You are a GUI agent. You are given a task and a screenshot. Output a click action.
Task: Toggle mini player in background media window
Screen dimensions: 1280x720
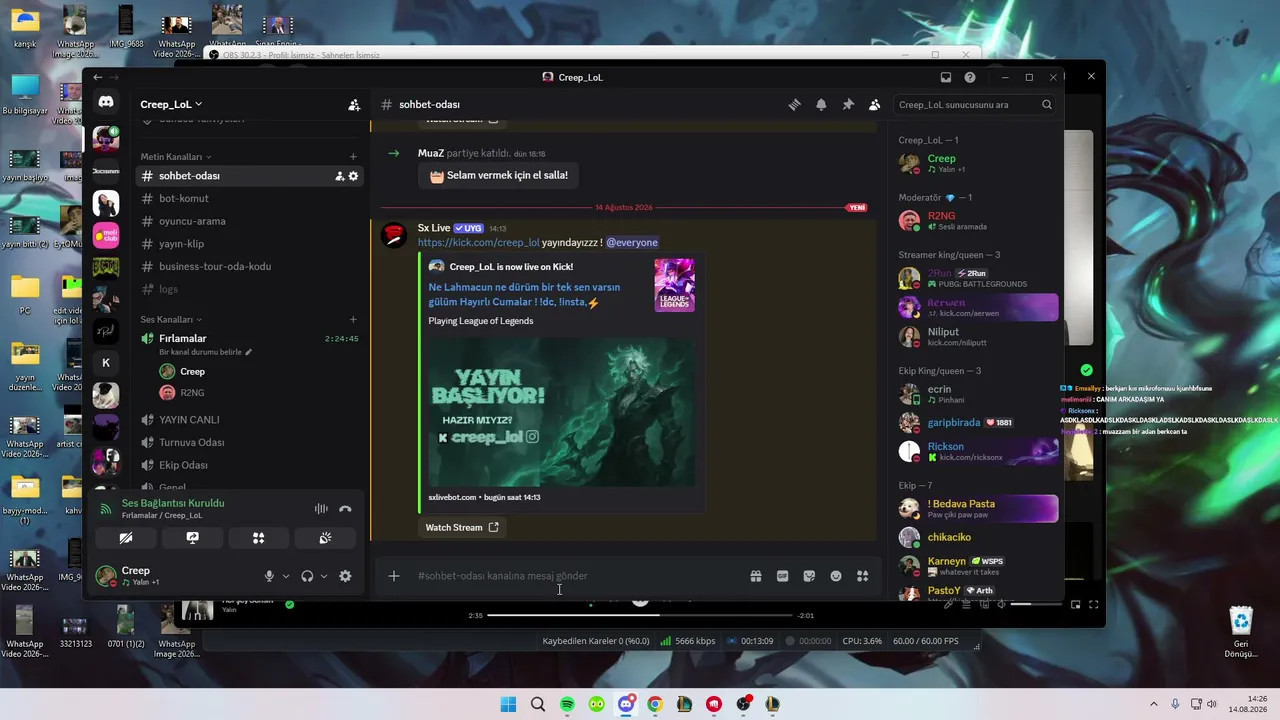pos(1075,604)
